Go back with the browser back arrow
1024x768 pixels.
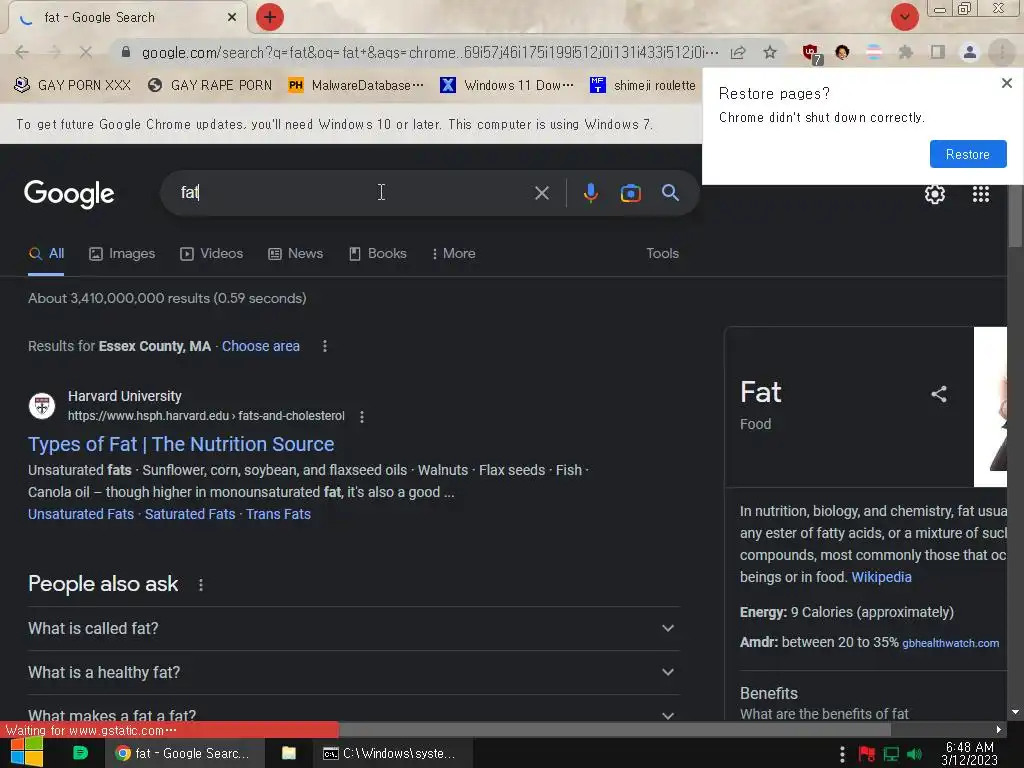point(22,52)
